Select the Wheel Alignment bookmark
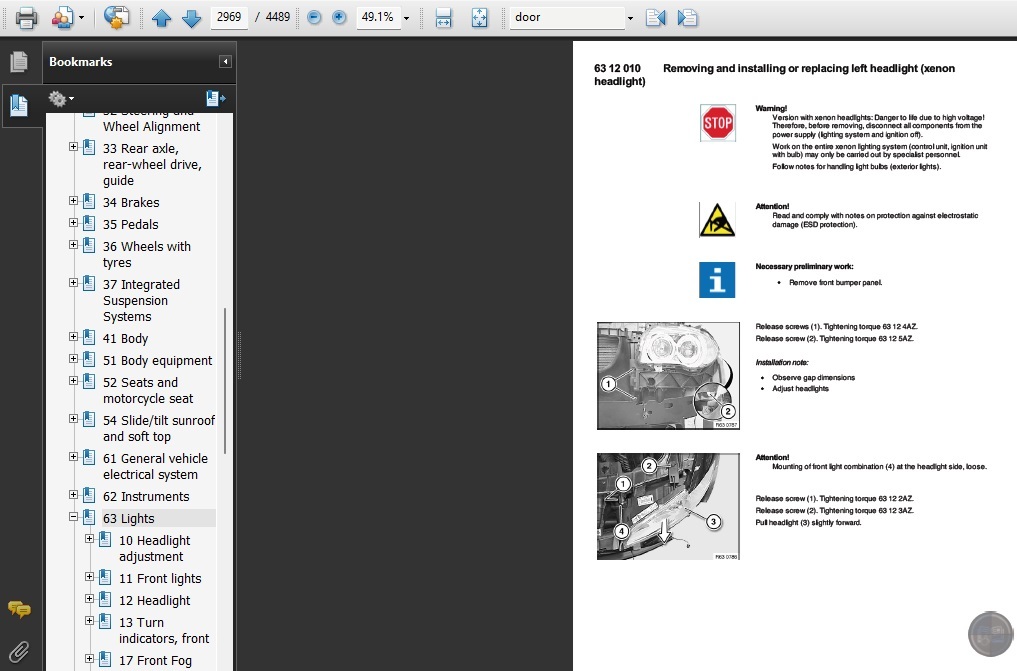The width and height of the screenshot is (1017, 671). point(151,123)
